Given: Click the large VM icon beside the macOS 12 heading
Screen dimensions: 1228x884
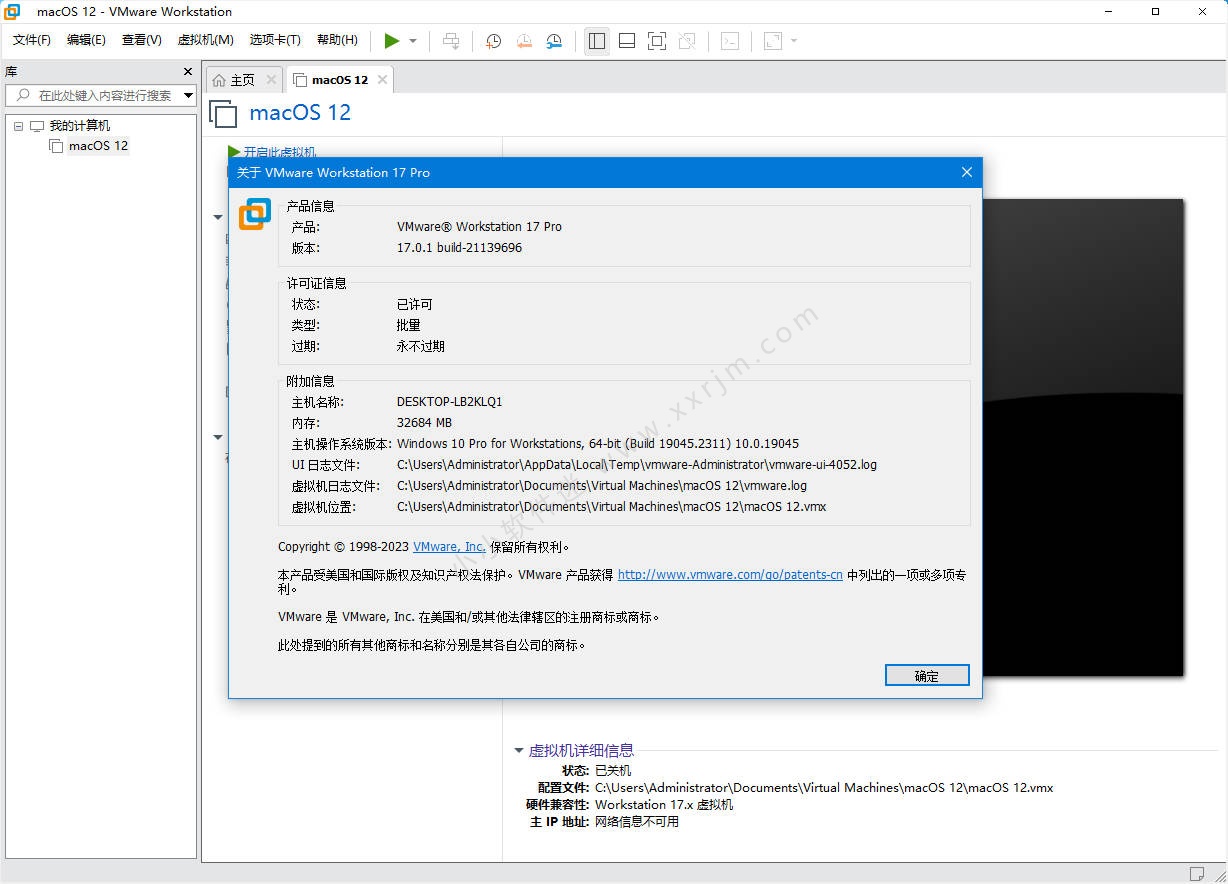Looking at the screenshot, I should (223, 113).
